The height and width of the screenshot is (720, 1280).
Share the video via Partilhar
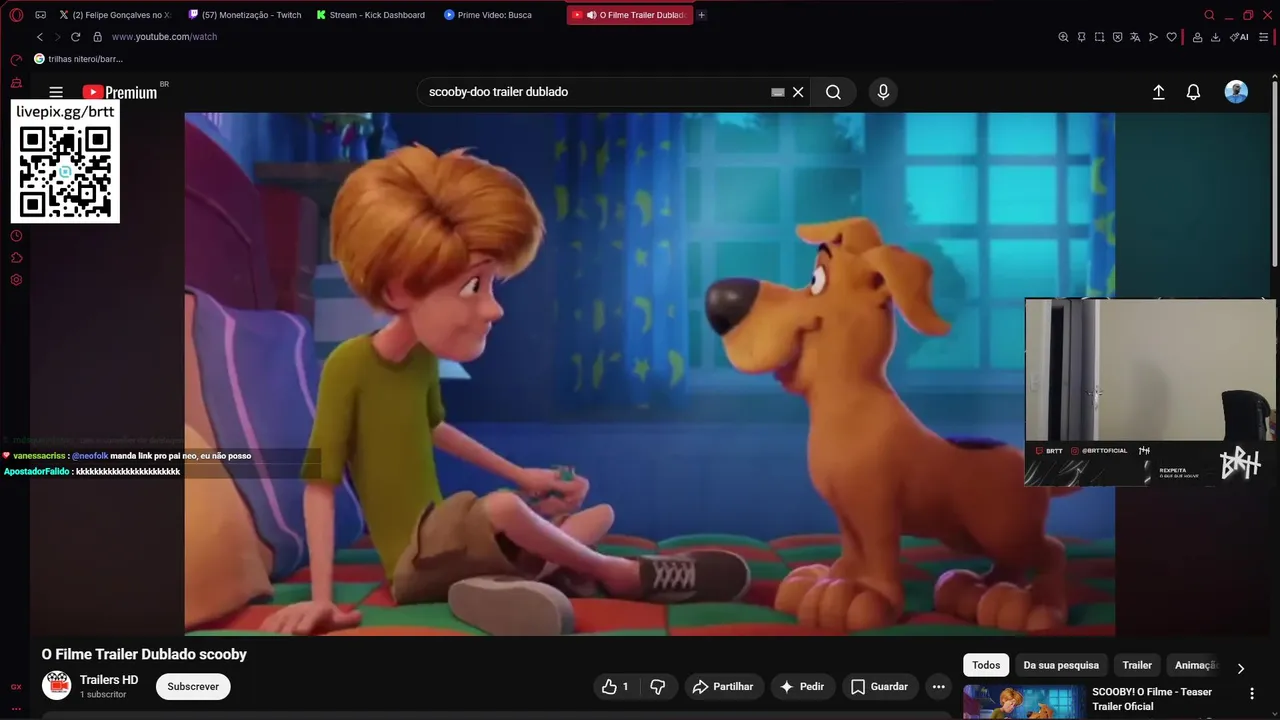point(723,686)
